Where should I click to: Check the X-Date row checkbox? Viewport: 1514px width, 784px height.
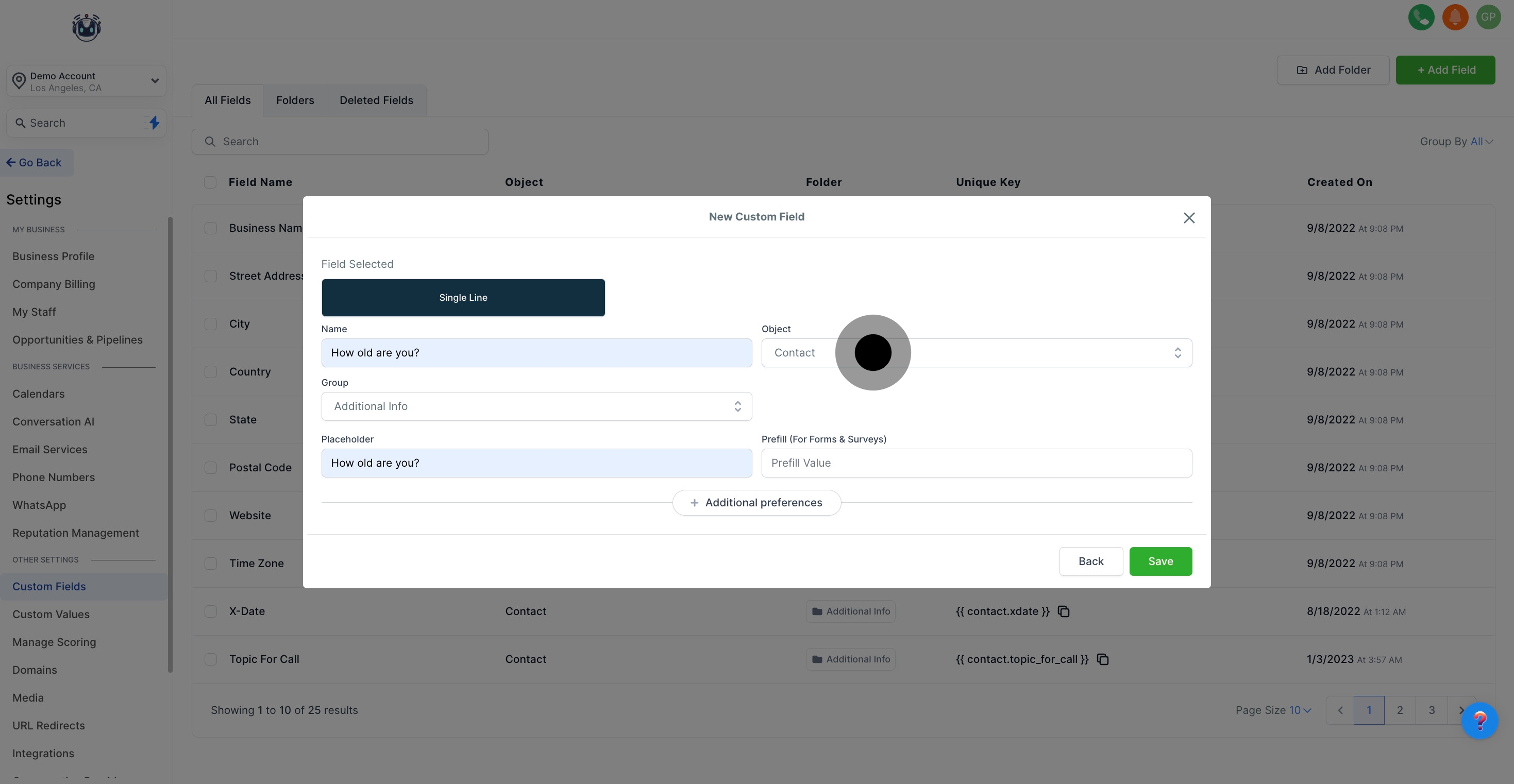[210, 611]
